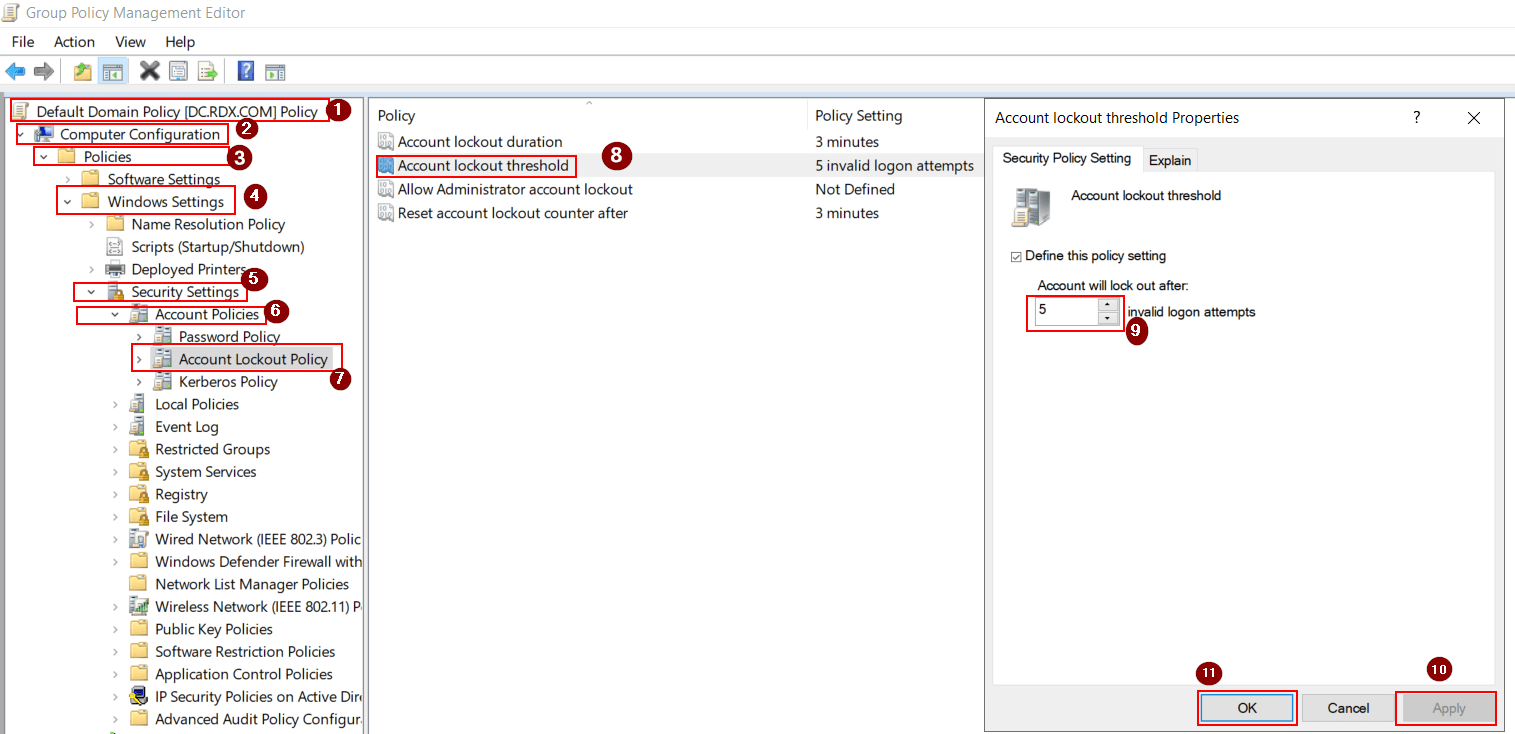Viewport: 1515px width, 734px height.
Task: Toggle the Show/Hide Action Pane icon
Action: (274, 71)
